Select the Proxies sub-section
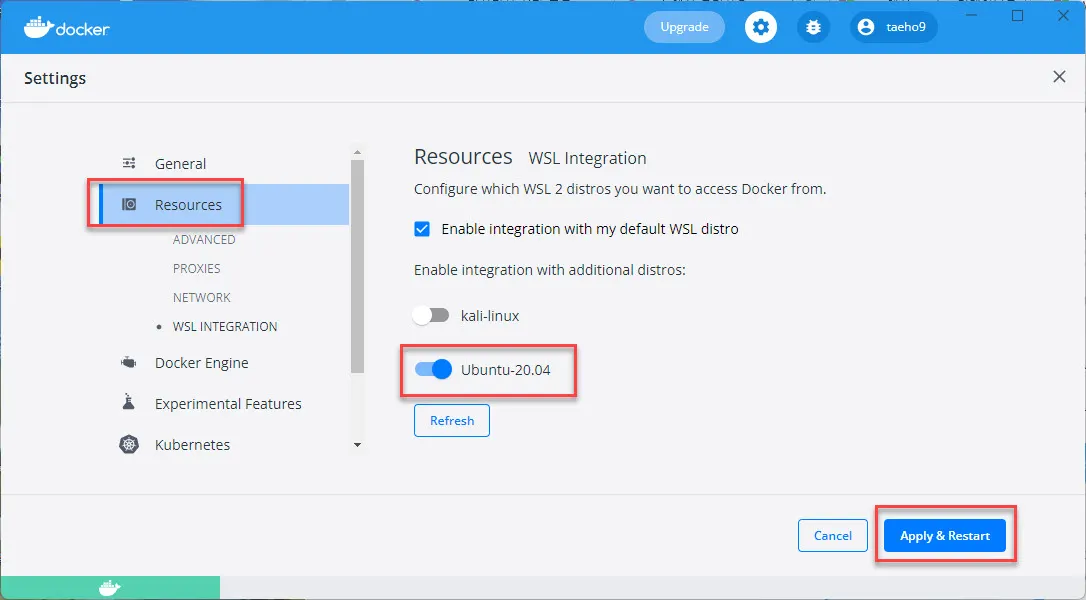This screenshot has height=600, width=1086. pyautogui.click(x=196, y=269)
